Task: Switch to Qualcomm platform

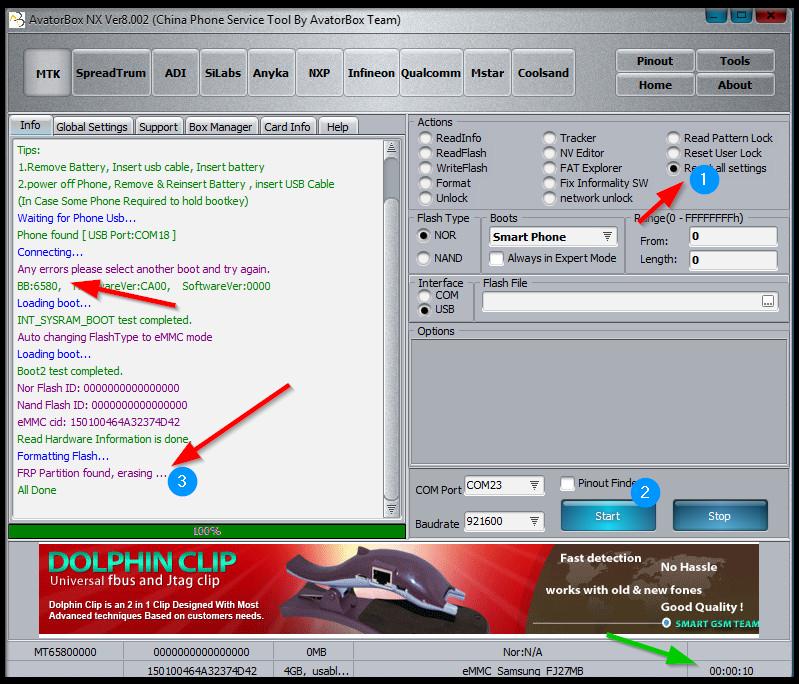Action: tap(431, 73)
